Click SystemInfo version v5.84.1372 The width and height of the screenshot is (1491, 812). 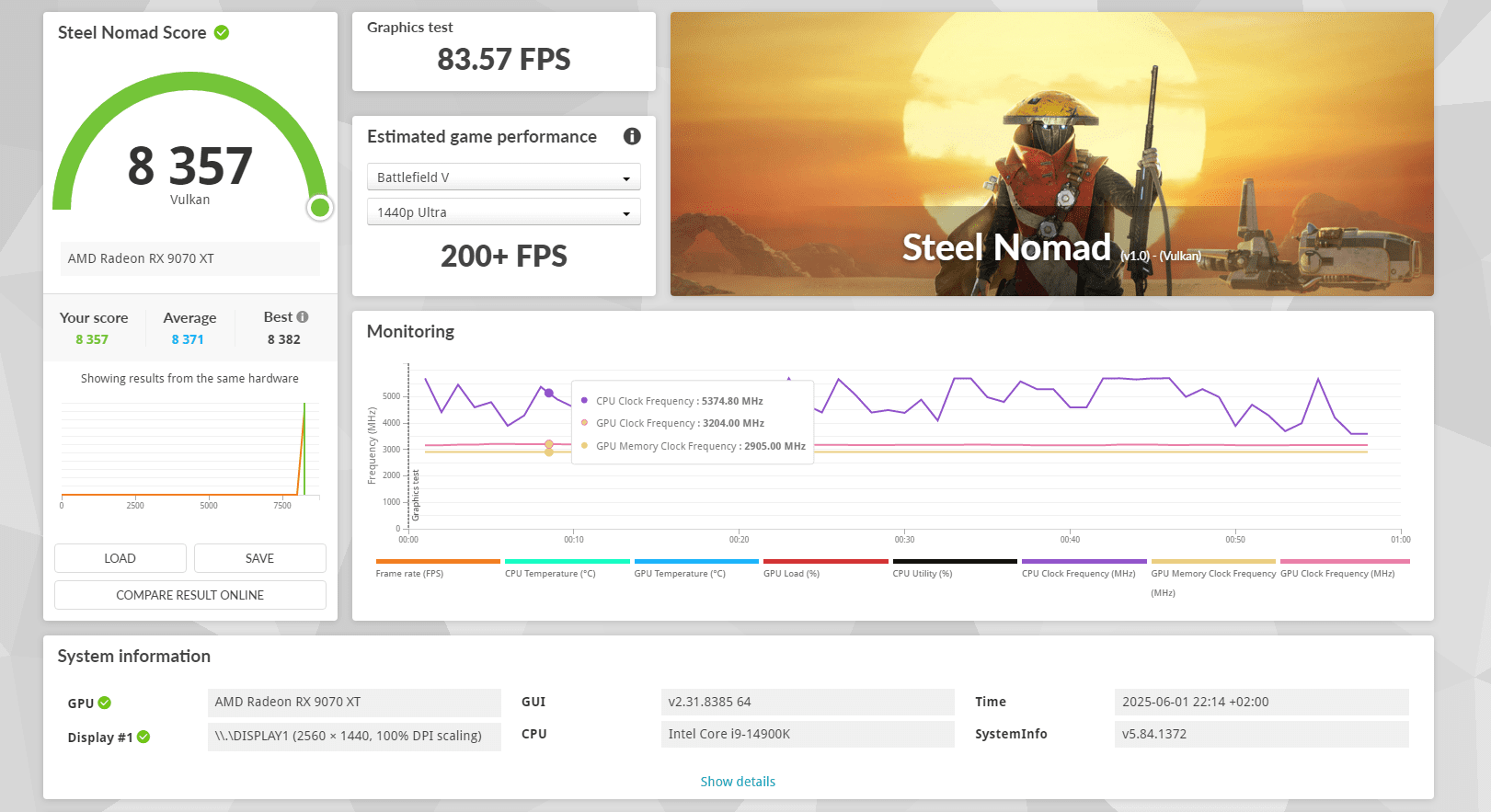[x=1261, y=734]
